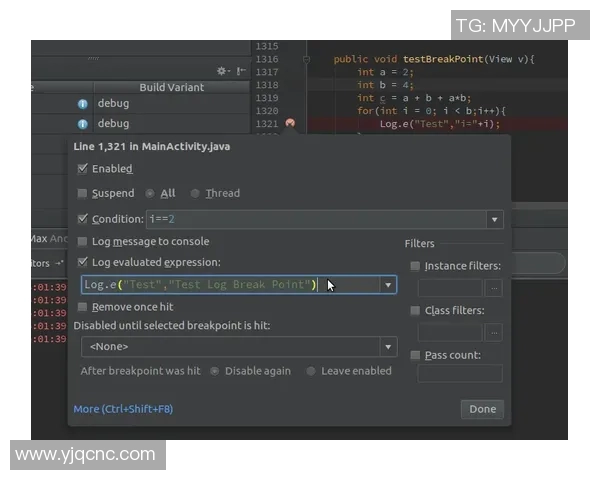Screen dimensions: 600x480
Task: Uncheck the Enabled checkbox
Action: pyautogui.click(x=82, y=169)
